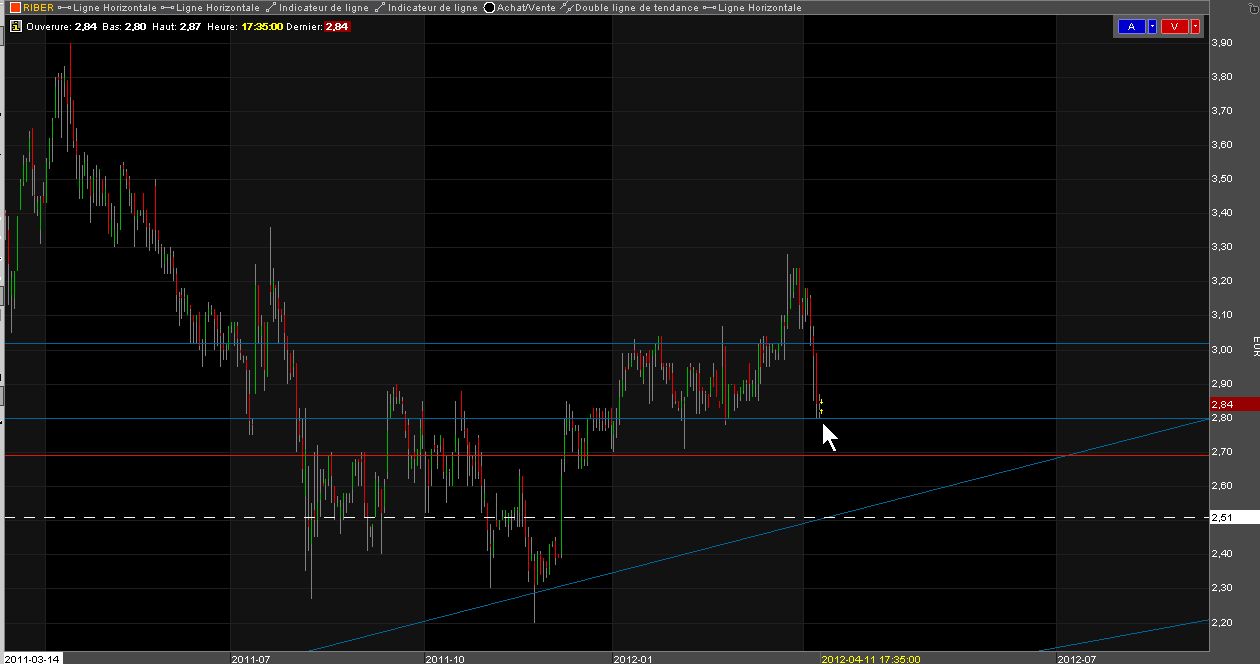Click the yellow 2012-04-11 17:35:00 time marker
This screenshot has height=664, width=1260.
(x=870, y=659)
